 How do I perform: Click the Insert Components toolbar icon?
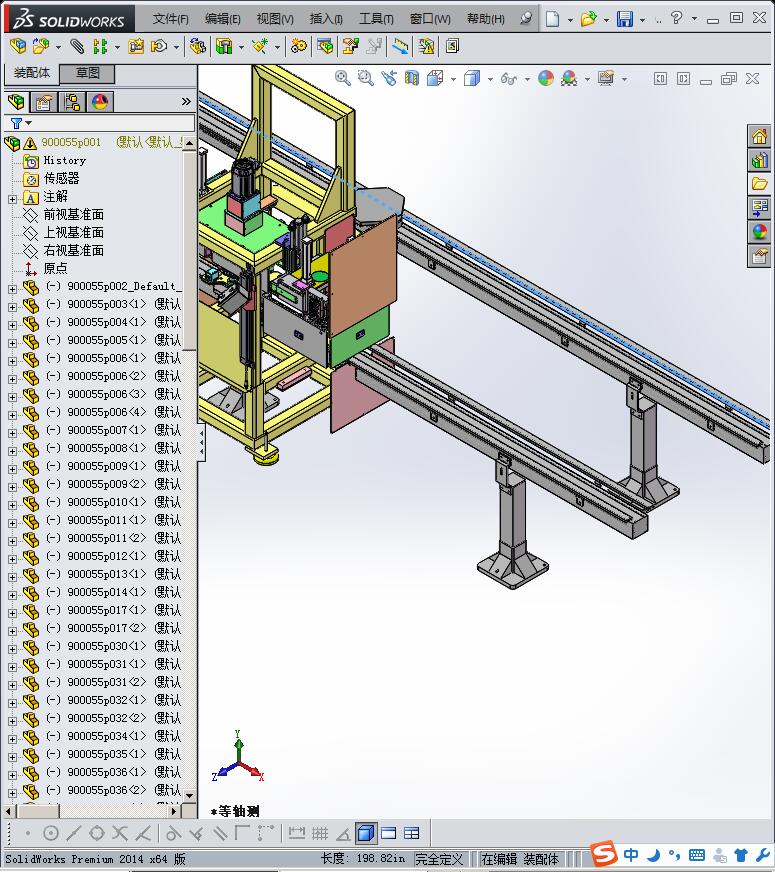click(41, 46)
